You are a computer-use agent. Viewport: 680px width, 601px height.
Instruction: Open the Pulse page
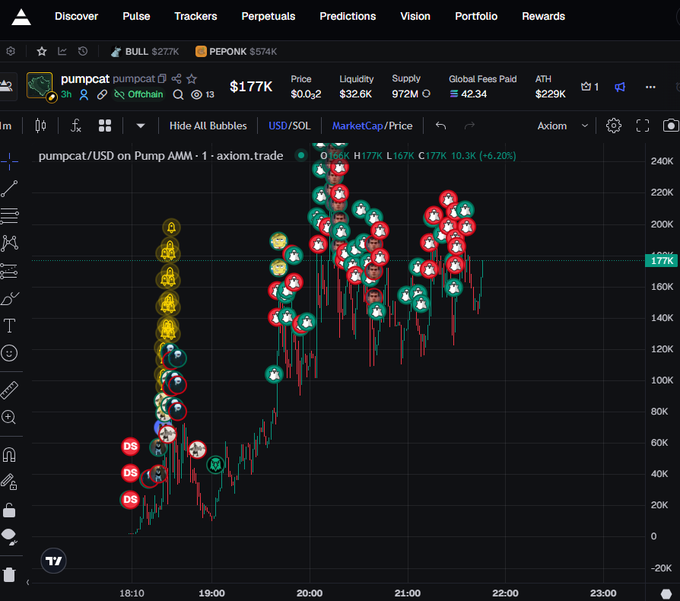point(136,16)
